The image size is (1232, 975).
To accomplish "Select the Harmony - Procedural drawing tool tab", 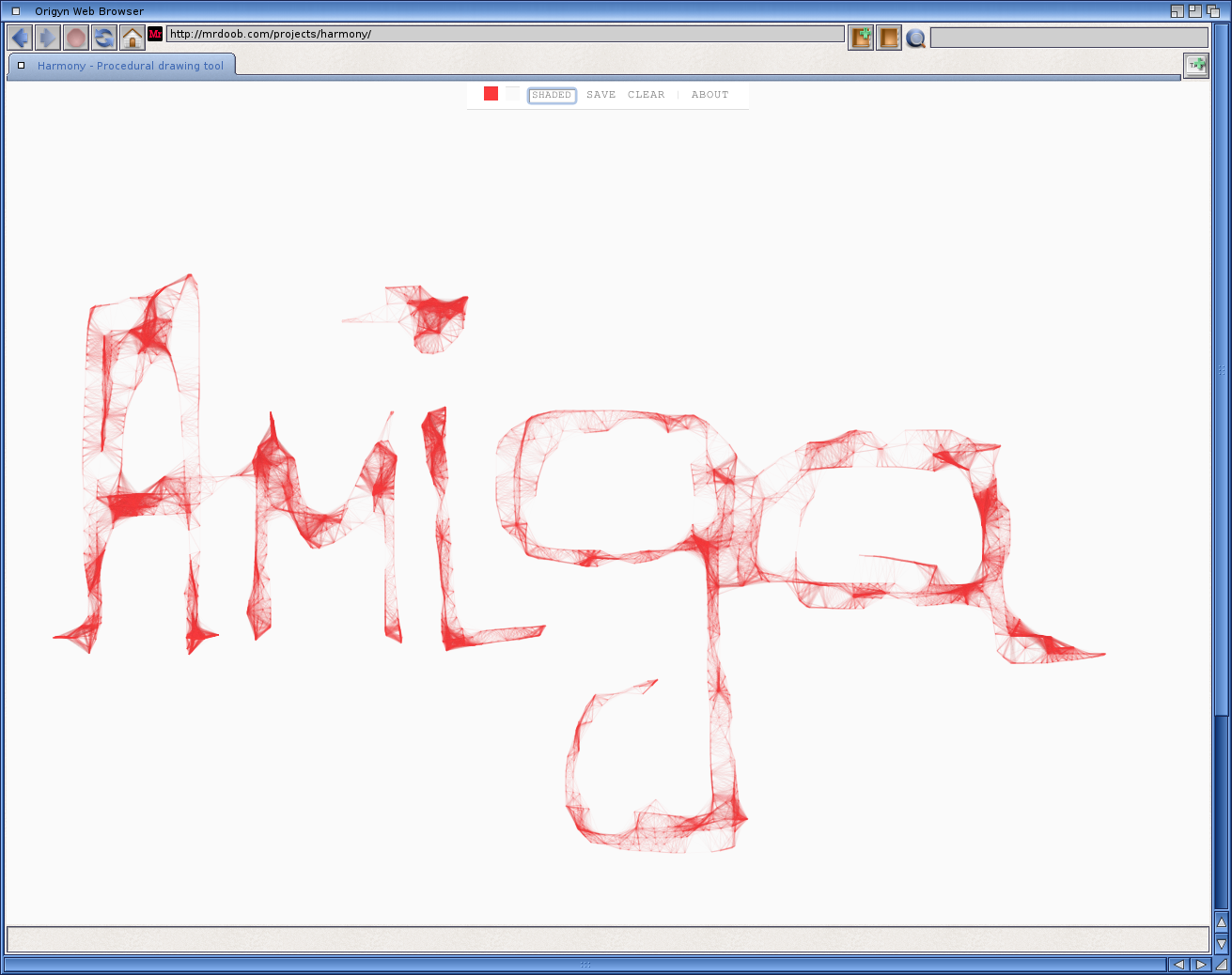I will pos(131,66).
